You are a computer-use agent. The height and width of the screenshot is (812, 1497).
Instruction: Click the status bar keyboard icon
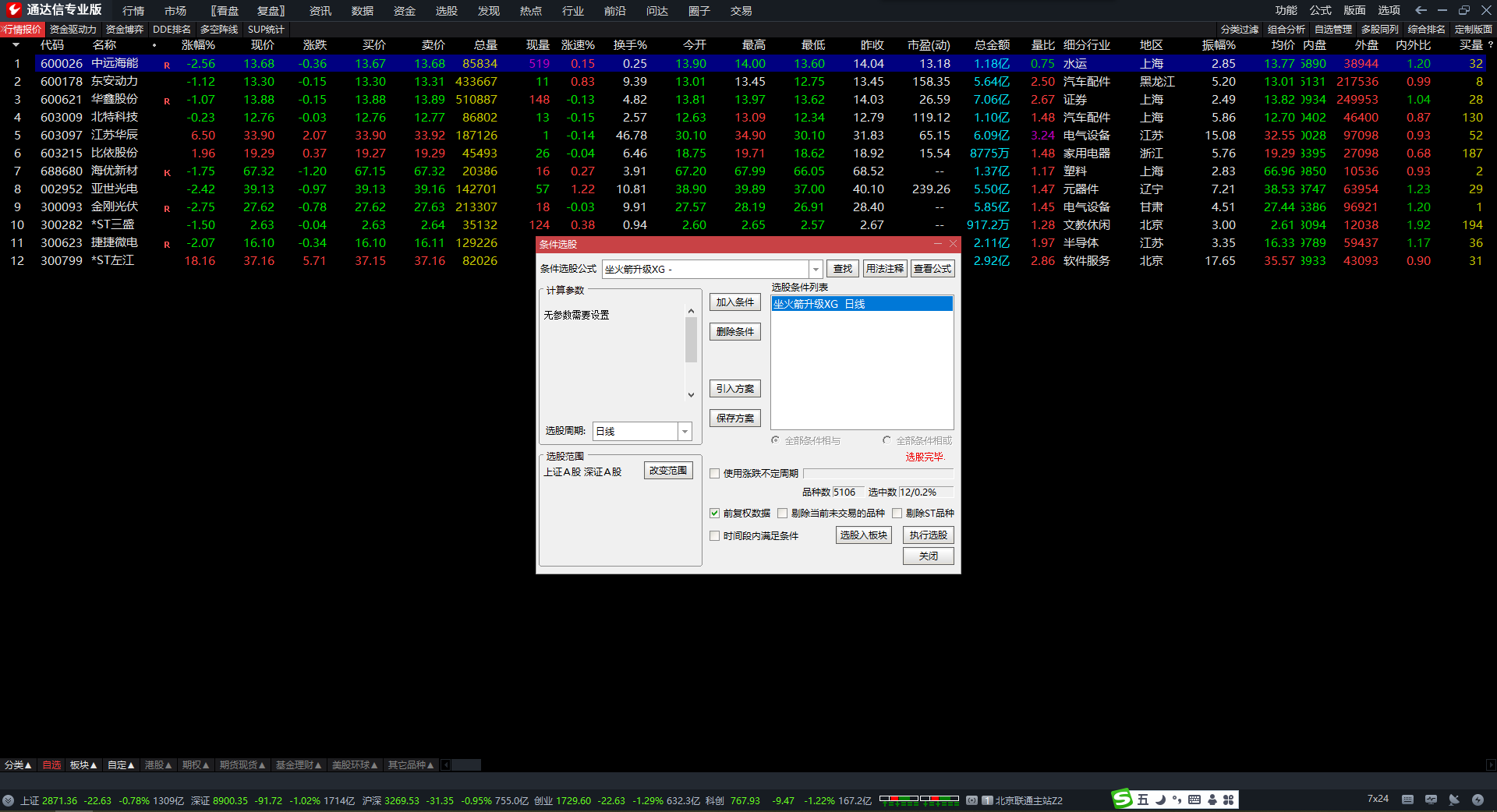coord(1407,800)
